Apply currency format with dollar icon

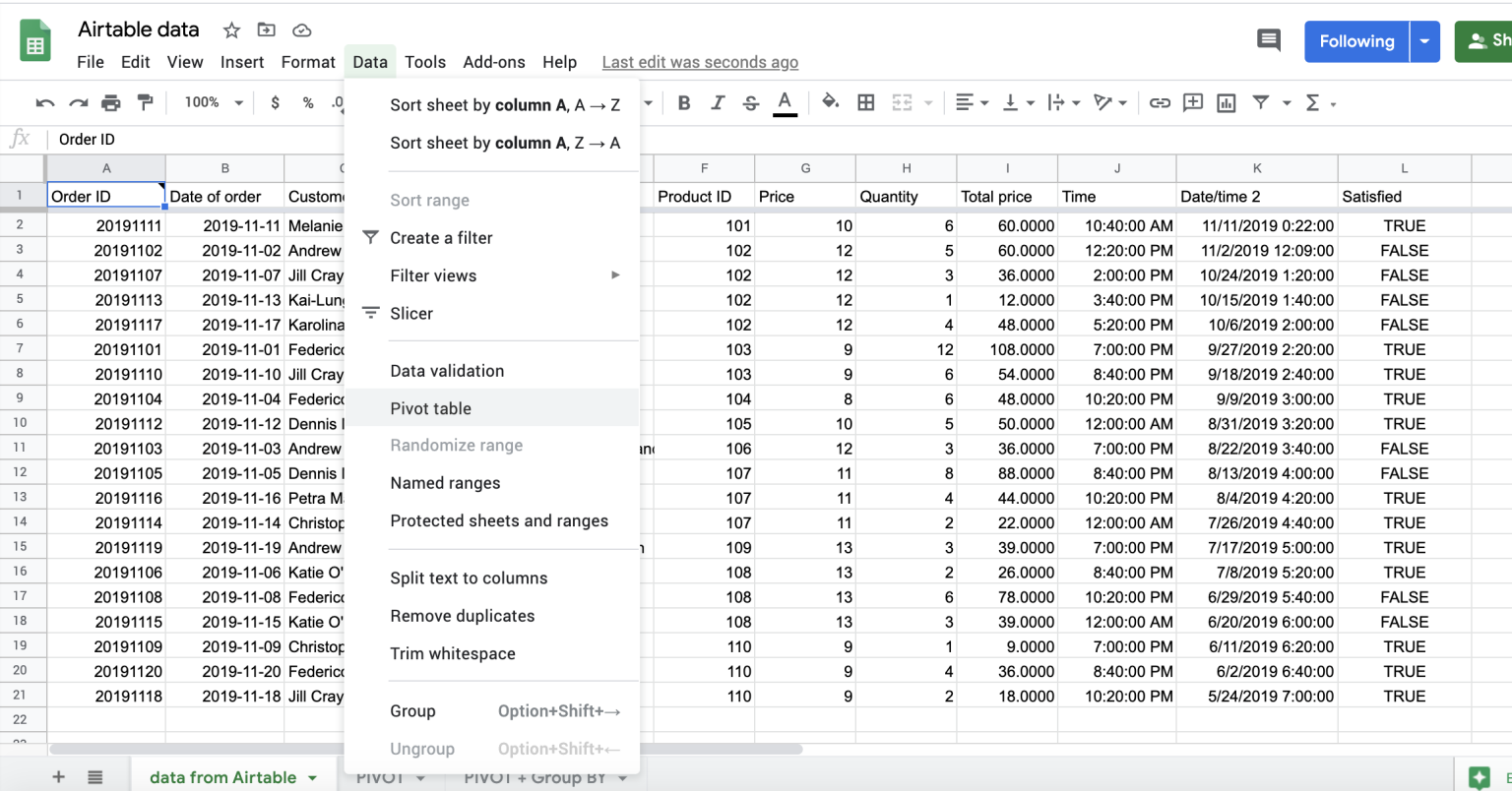[x=275, y=102]
